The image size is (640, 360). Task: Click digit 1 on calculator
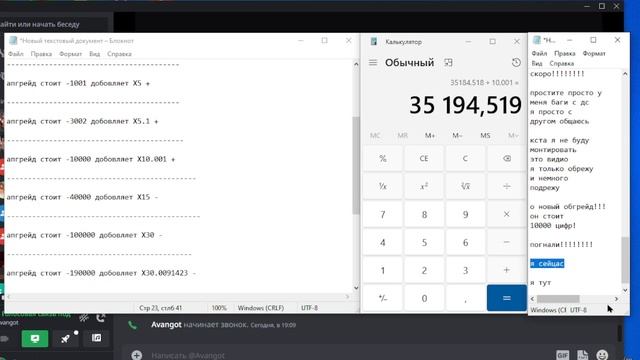tap(383, 270)
